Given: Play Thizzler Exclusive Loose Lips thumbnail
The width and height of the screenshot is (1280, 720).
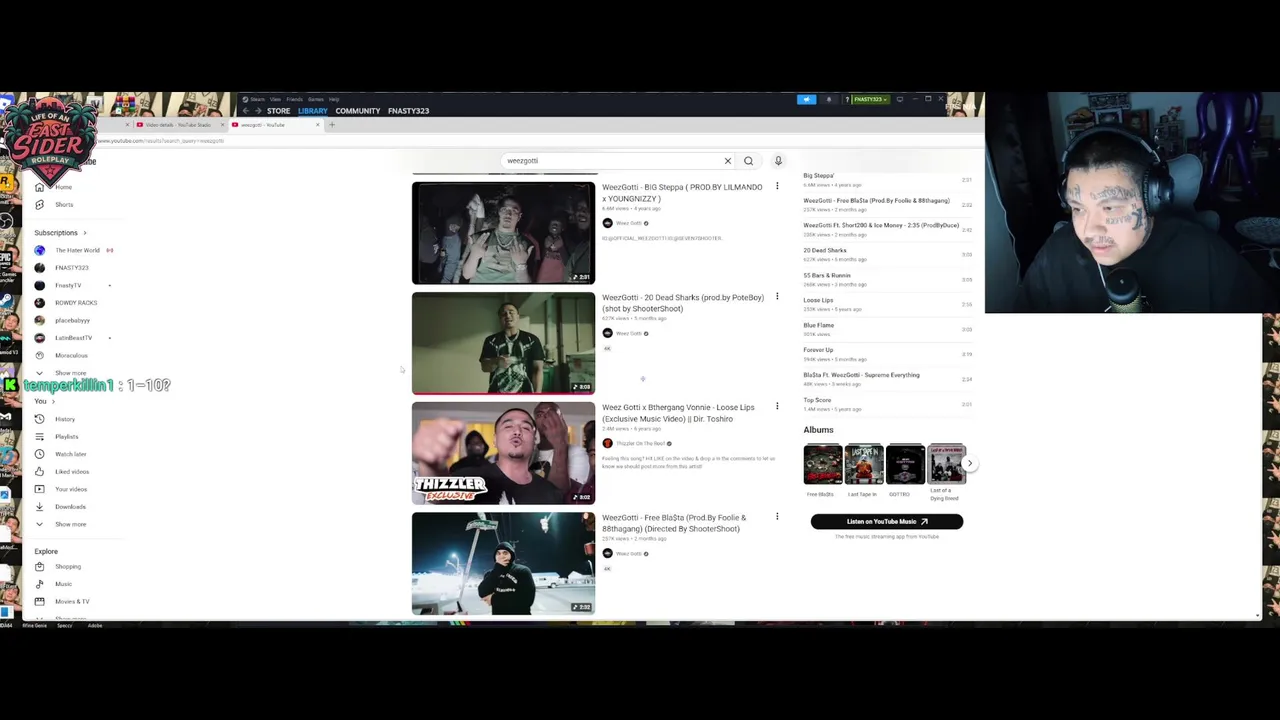Looking at the screenshot, I should (503, 453).
